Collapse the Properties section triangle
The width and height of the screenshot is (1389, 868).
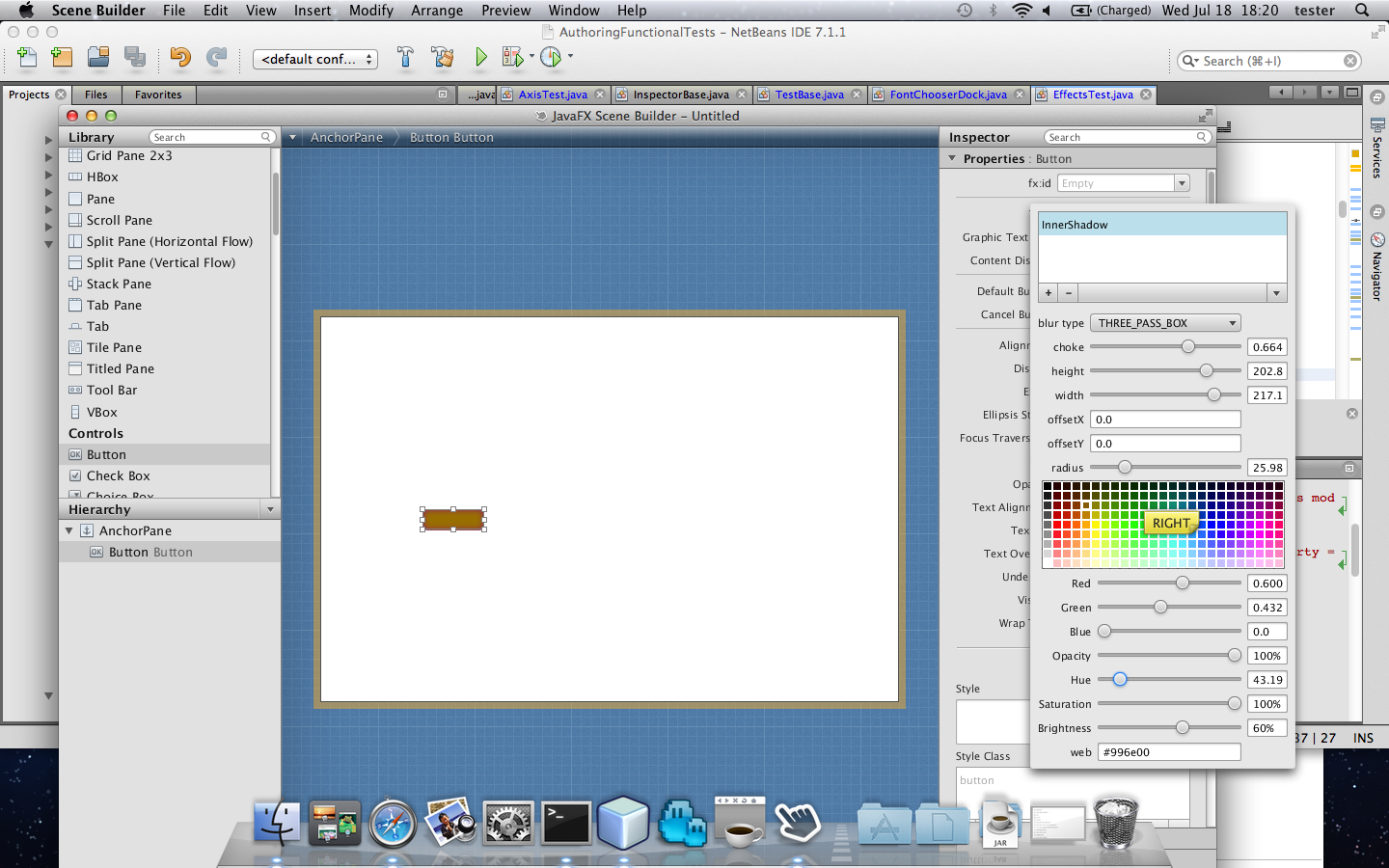[x=952, y=158]
